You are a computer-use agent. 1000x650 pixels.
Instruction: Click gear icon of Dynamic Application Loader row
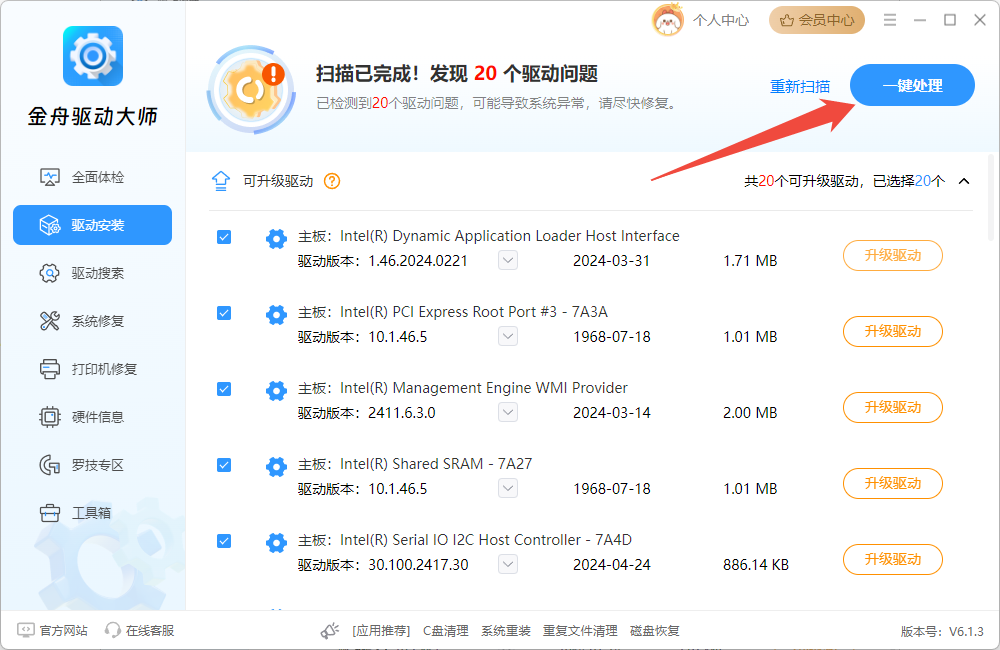pyautogui.click(x=276, y=239)
